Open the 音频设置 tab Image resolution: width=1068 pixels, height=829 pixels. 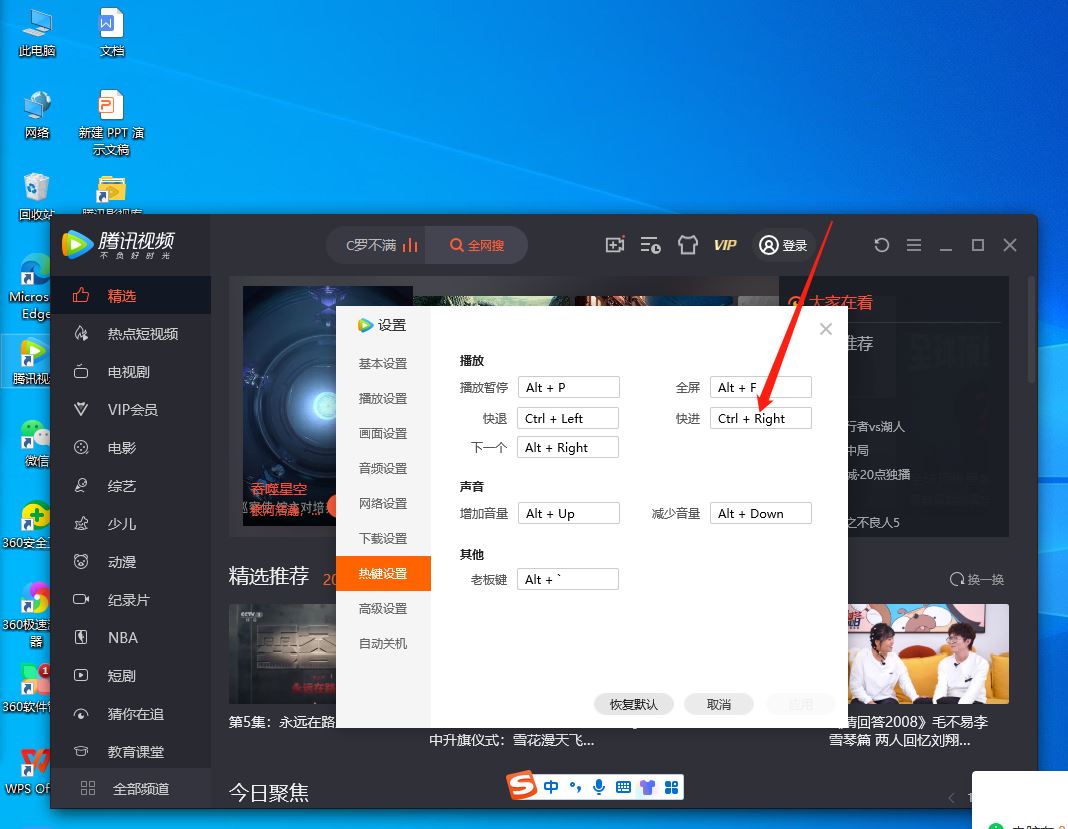click(383, 469)
